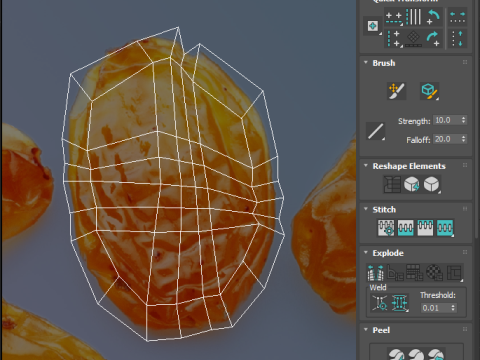Click the Set Pivot button in Quick Transform
Image resolution: width=480 pixels, height=360 pixels.
coord(373,26)
